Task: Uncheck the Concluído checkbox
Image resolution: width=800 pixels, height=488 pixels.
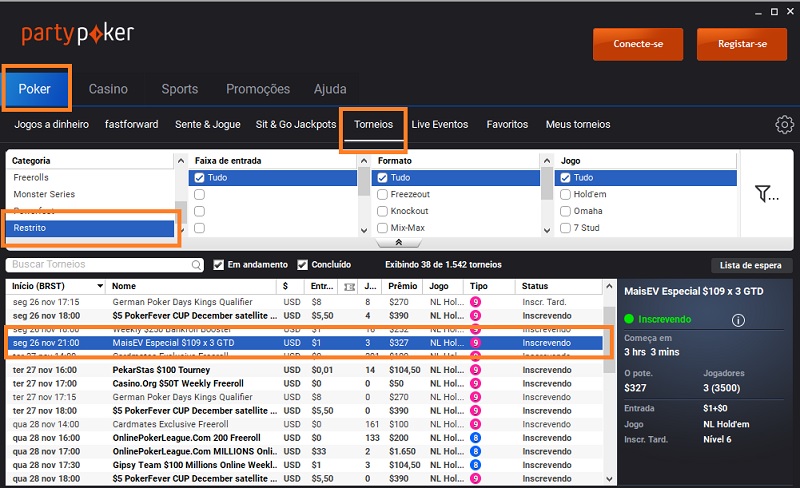Action: 303,265
